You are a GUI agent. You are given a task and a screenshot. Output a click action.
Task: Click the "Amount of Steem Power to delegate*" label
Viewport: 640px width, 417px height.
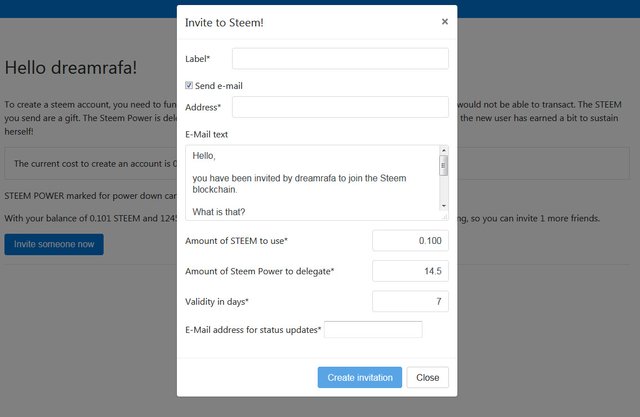tap(260, 271)
